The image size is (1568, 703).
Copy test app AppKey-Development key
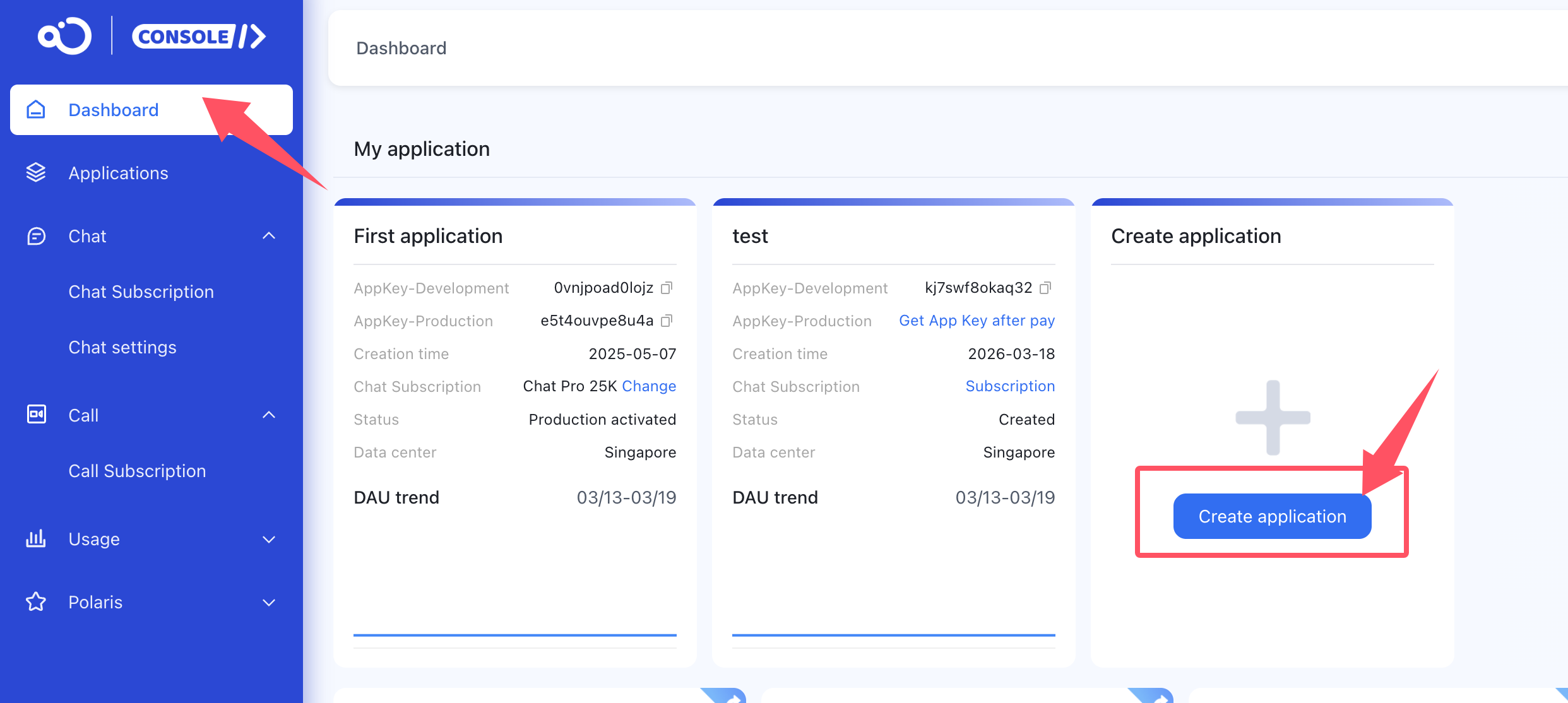click(1045, 288)
